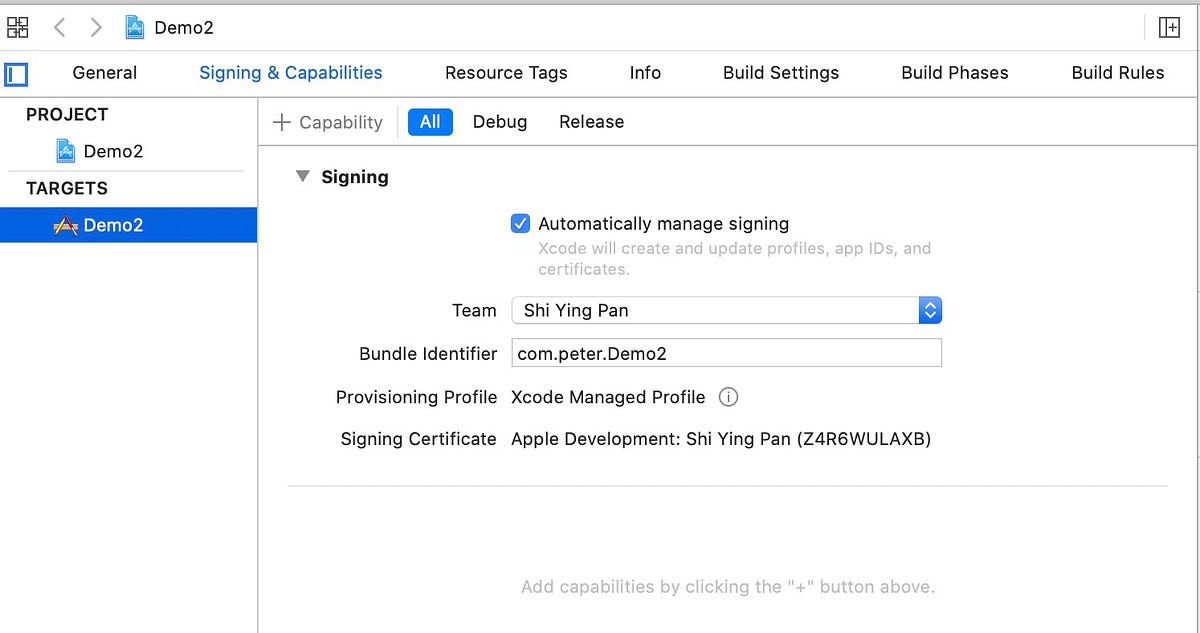The image size is (1200, 633).
Task: Switch to the Build Settings tab
Action: [781, 73]
